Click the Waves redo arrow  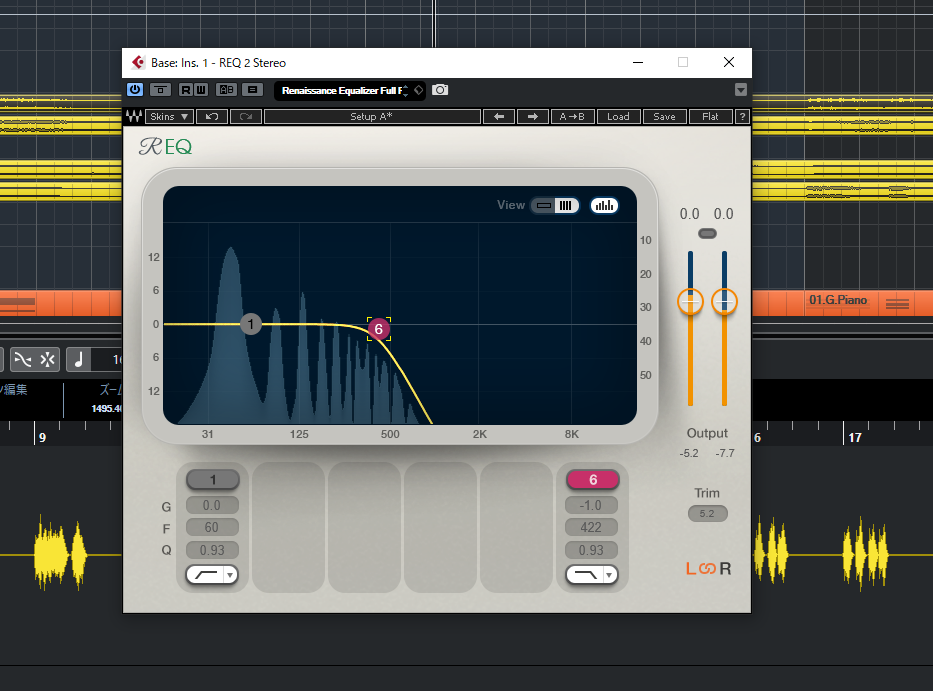coord(246,117)
